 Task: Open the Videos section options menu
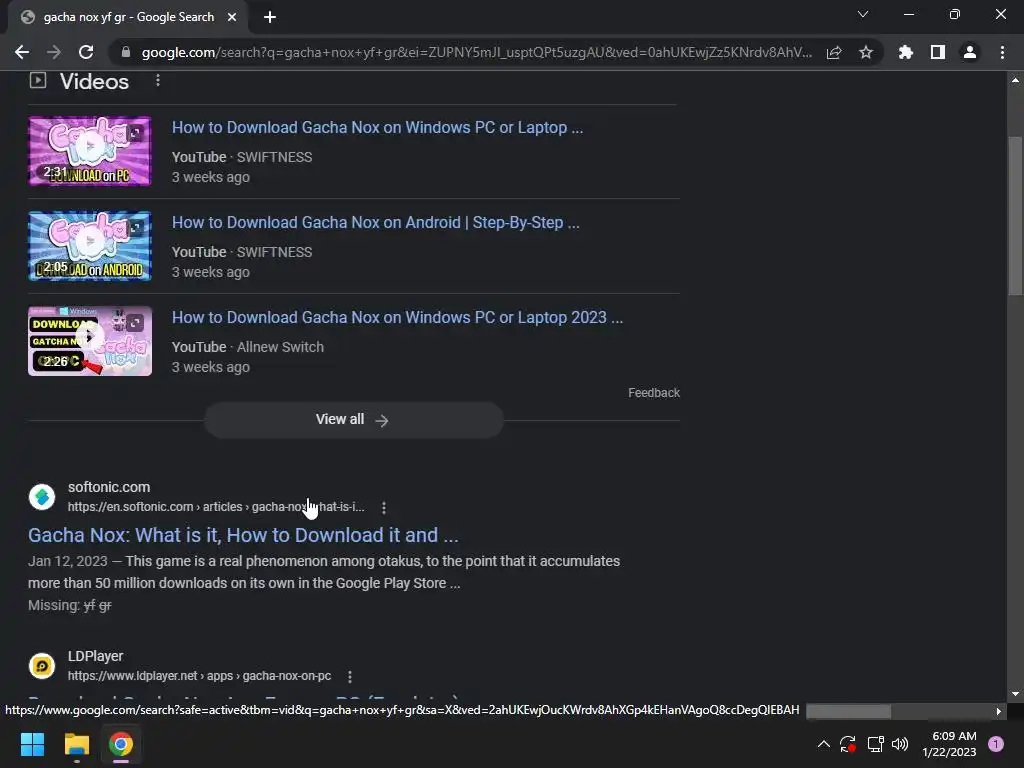[157, 80]
